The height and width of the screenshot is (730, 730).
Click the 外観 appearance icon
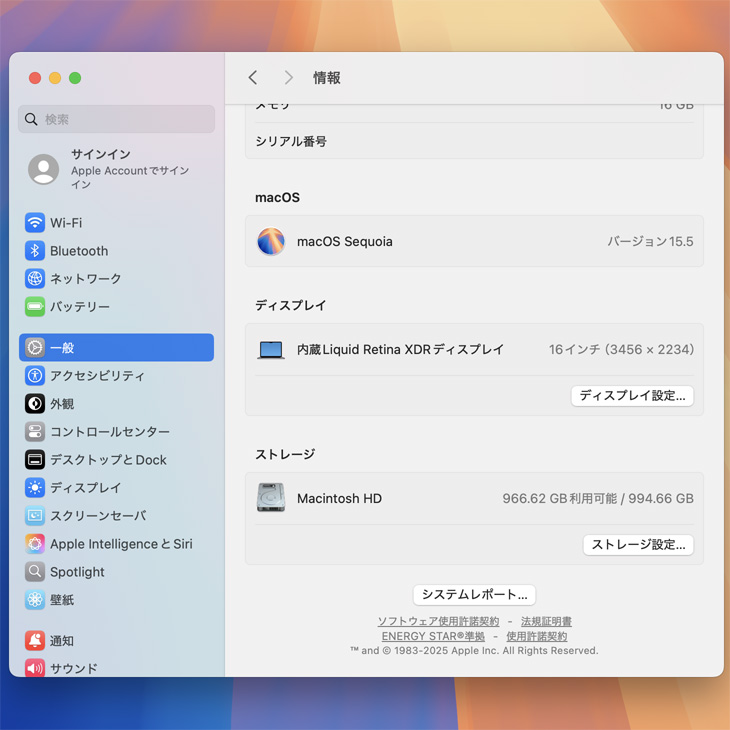35,404
